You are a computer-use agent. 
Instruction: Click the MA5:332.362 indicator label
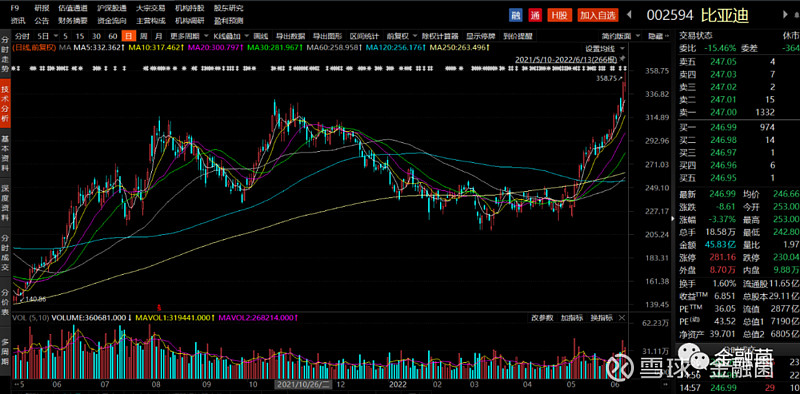(x=98, y=47)
